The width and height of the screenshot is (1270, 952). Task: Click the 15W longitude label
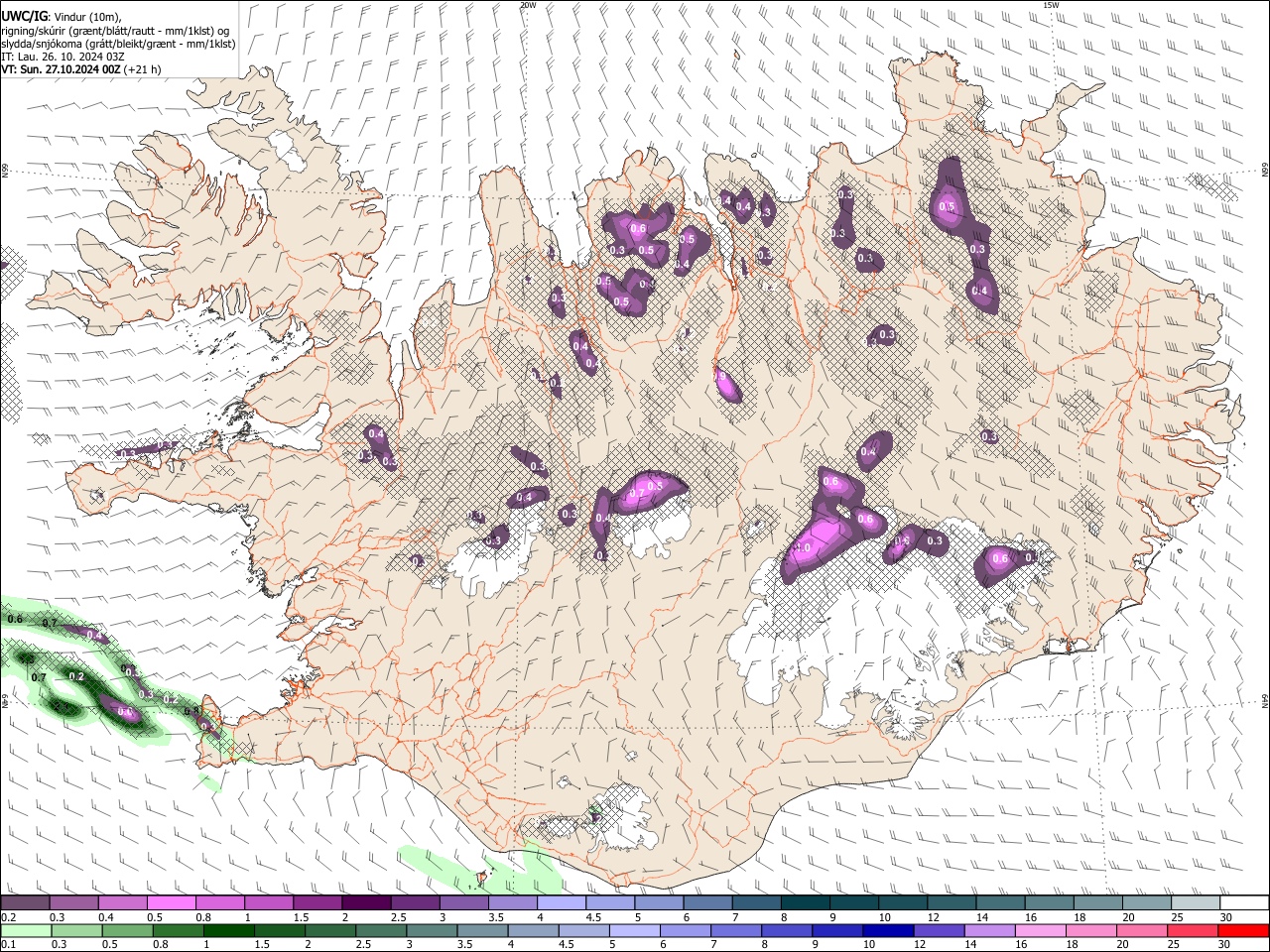point(1051,5)
